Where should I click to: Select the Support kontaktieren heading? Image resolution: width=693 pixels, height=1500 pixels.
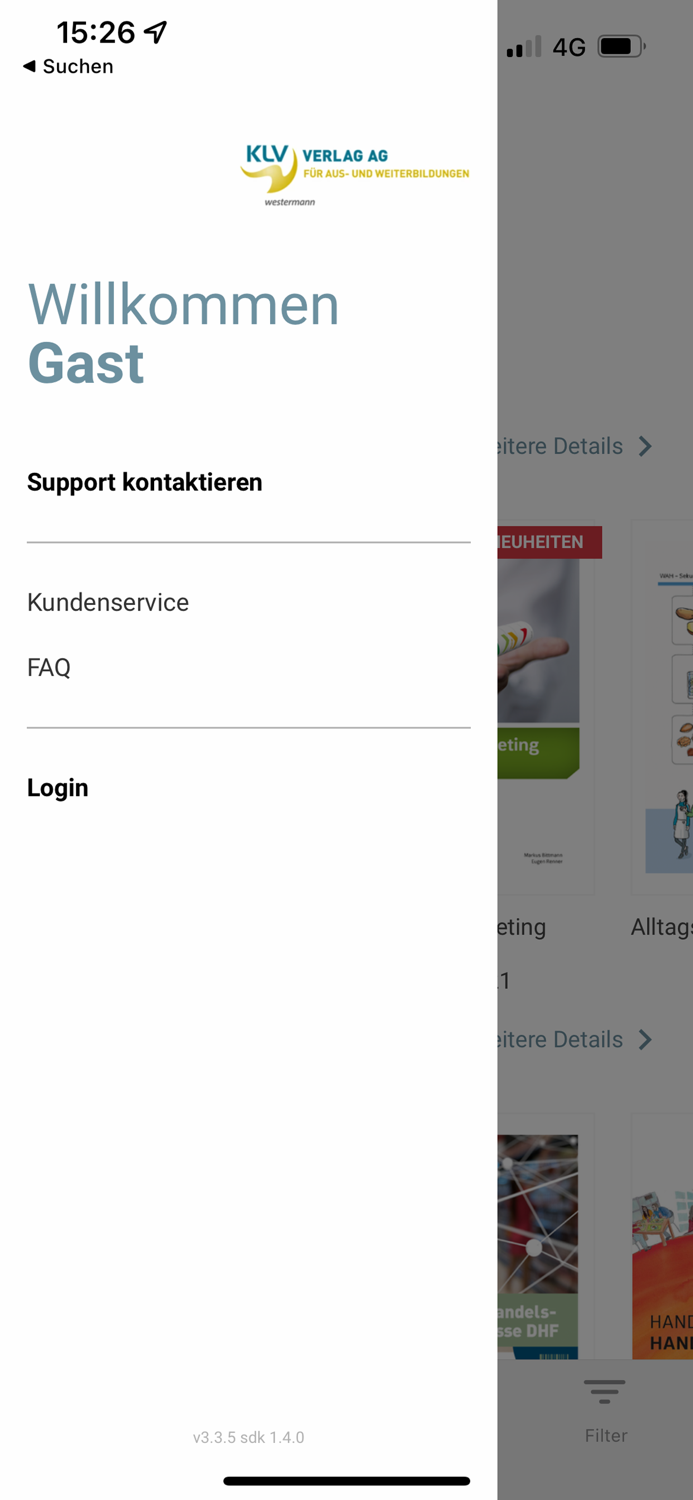click(144, 482)
